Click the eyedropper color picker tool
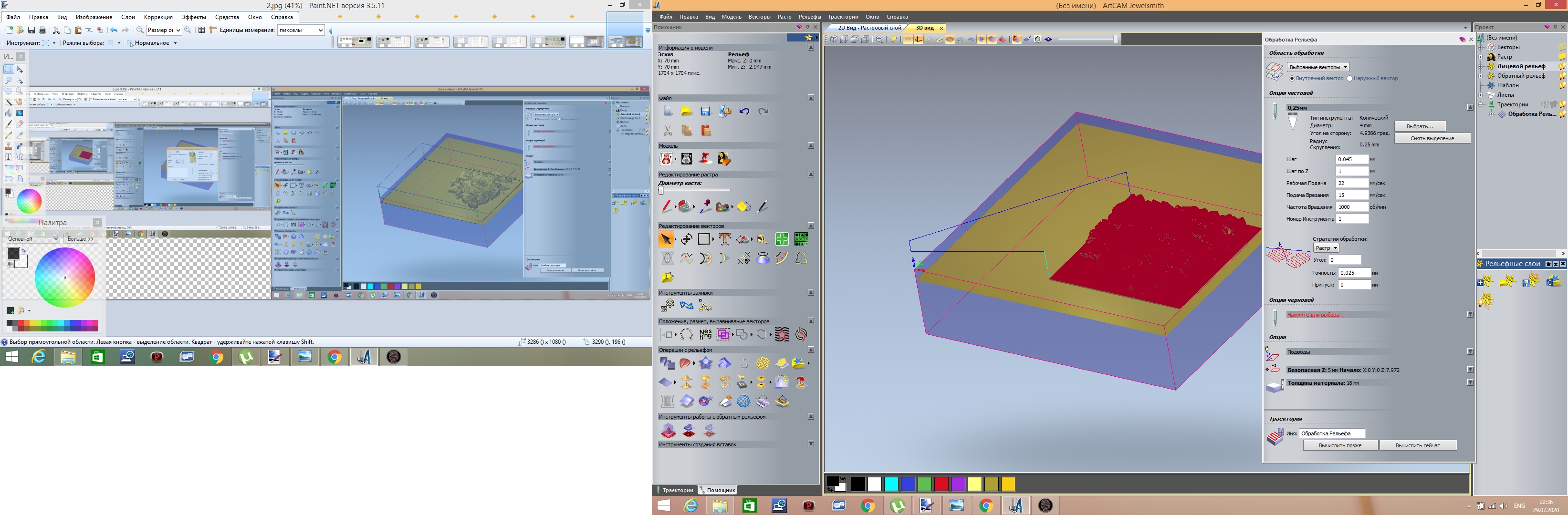Image resolution: width=1568 pixels, height=515 pixels. [705, 207]
